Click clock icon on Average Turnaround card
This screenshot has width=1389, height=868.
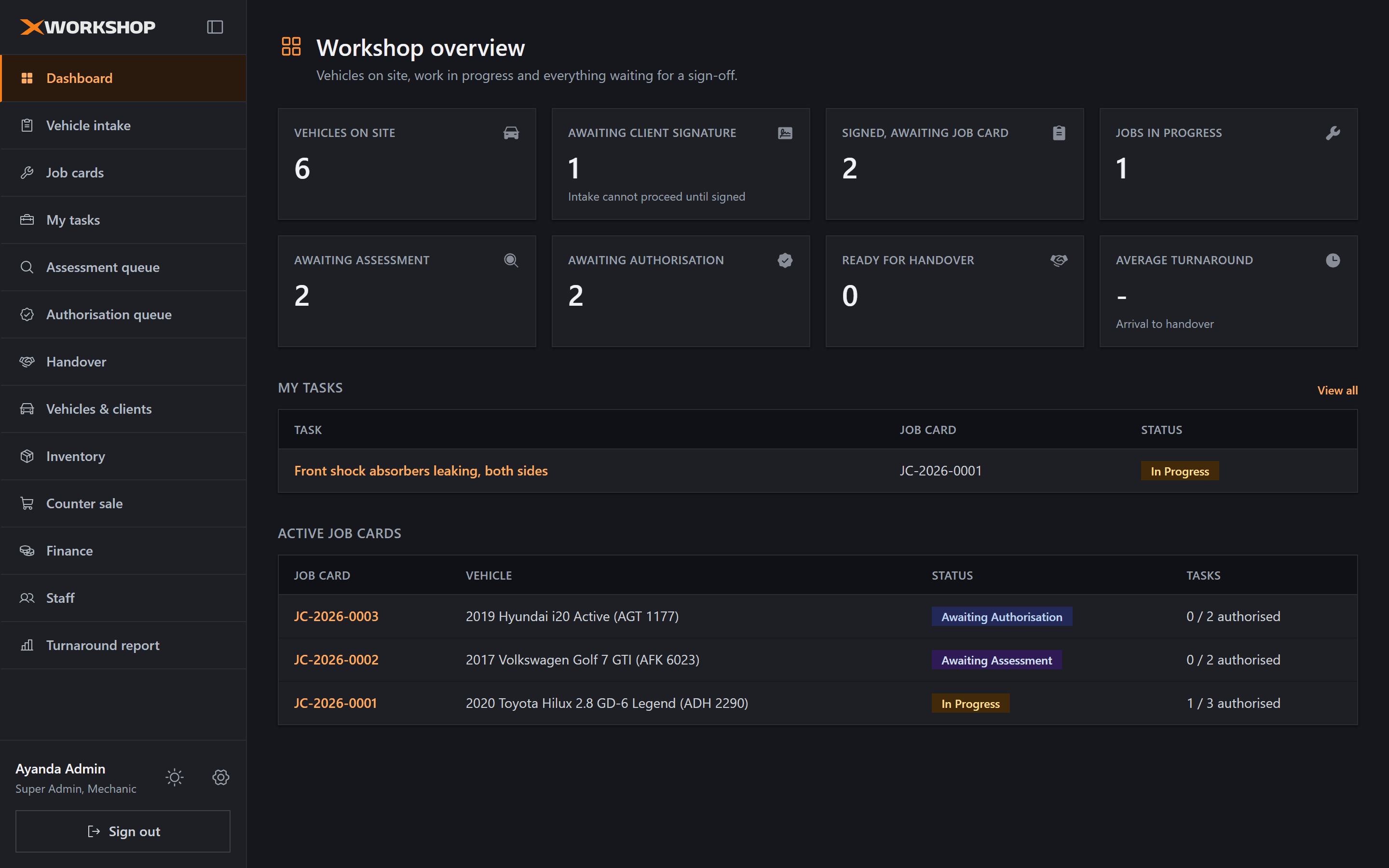pyautogui.click(x=1333, y=260)
